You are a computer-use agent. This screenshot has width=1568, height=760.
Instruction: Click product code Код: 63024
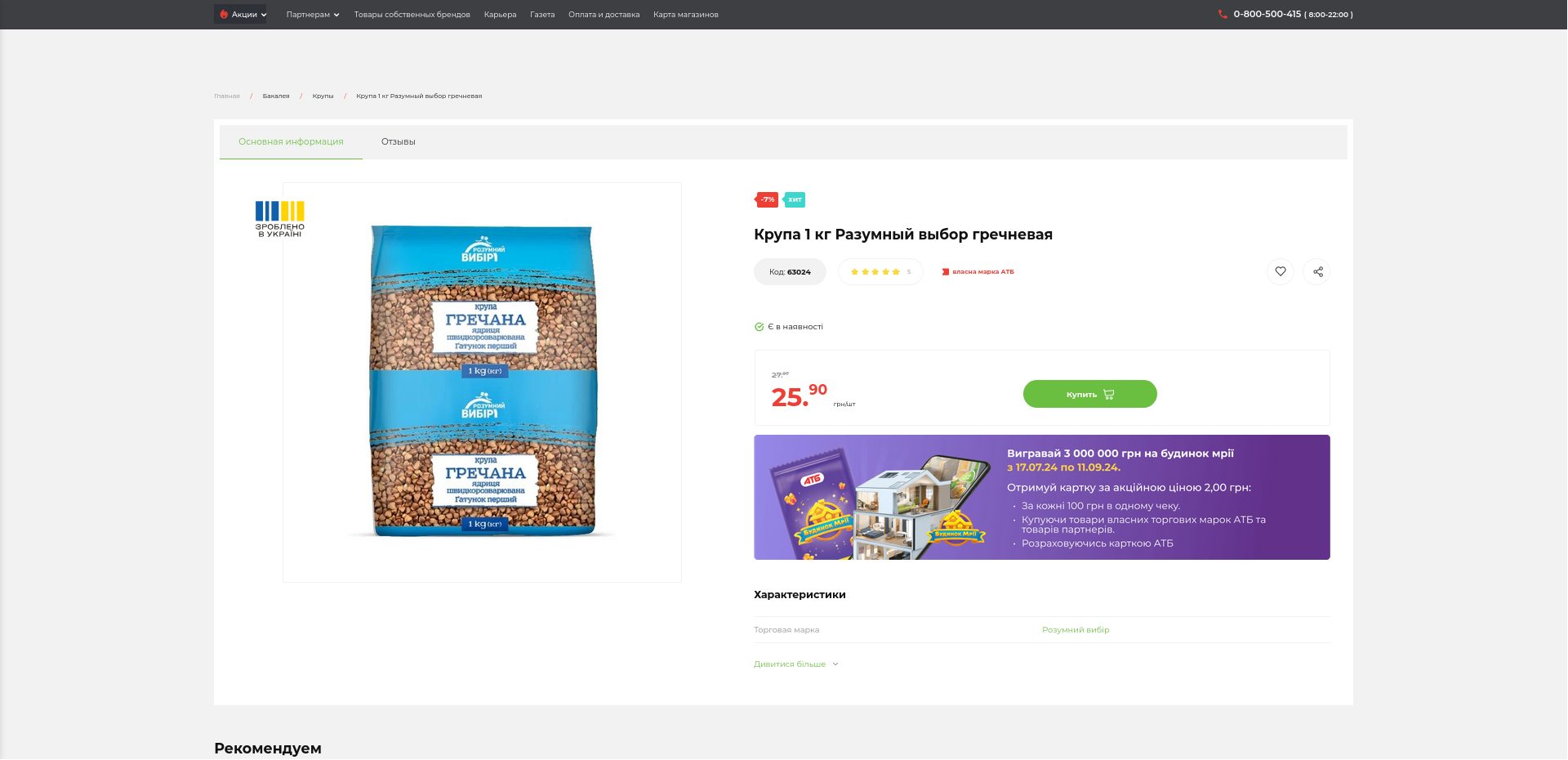tap(790, 271)
